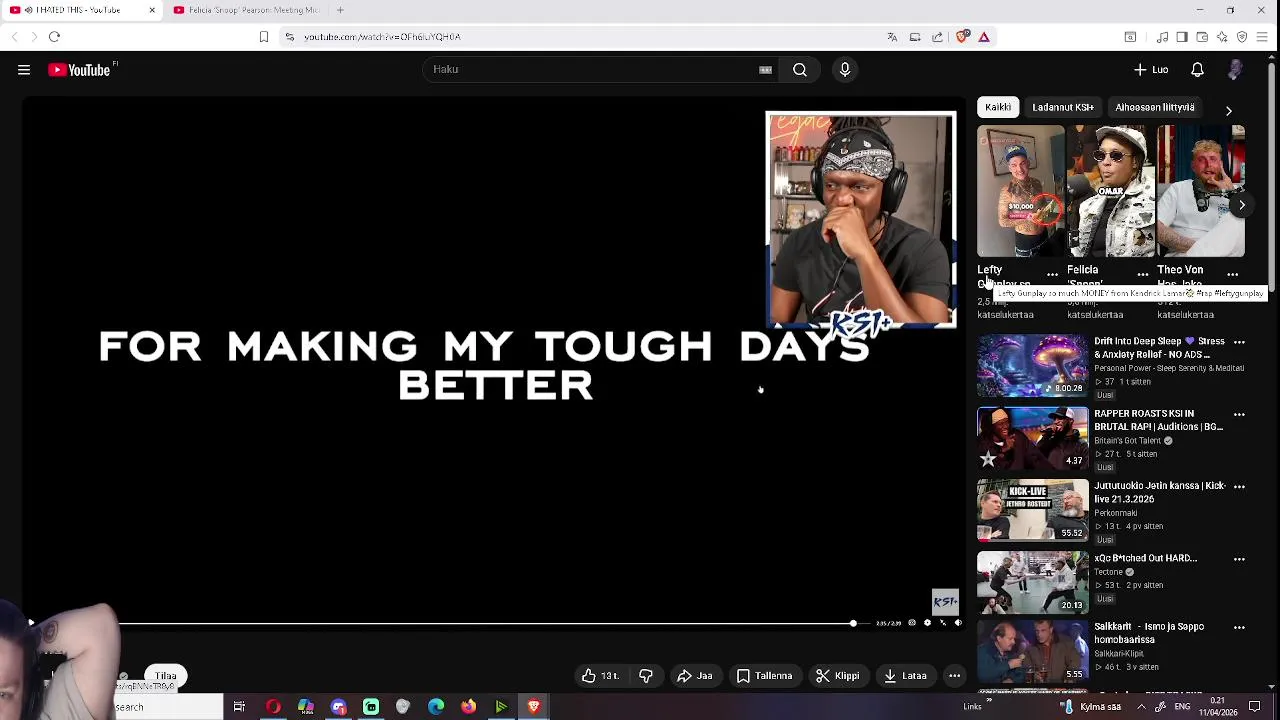Open the page translate icon
The image size is (1280, 720).
coord(892,37)
